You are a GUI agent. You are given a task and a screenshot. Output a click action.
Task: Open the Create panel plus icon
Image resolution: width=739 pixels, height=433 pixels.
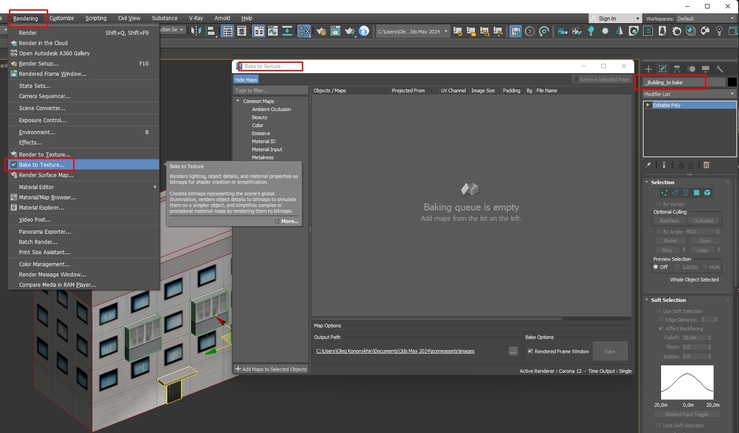click(x=649, y=69)
